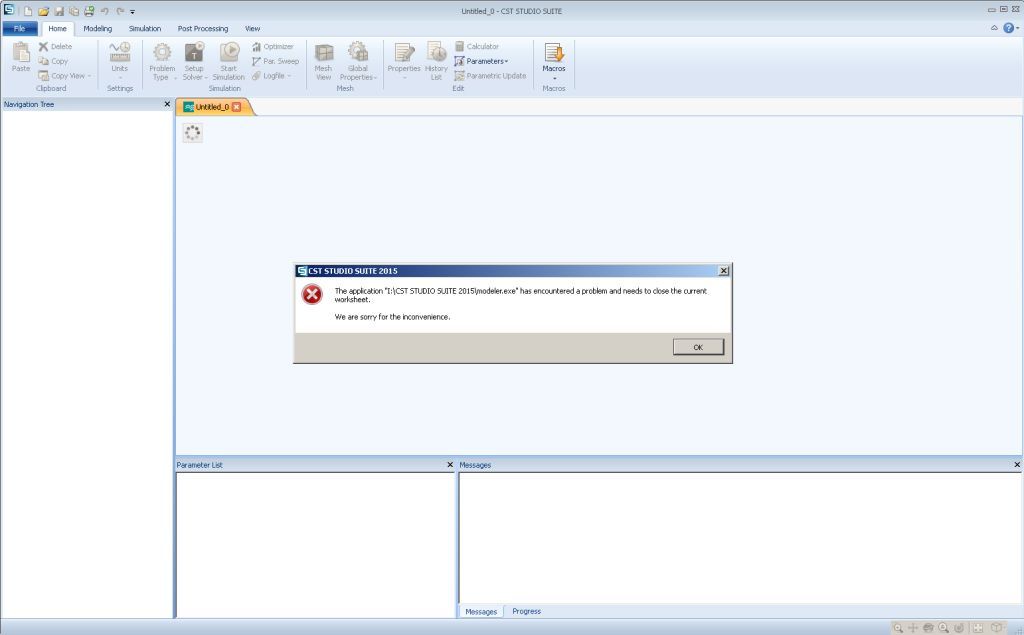
Task: Click the New file icon in quick access
Action: coord(28,11)
